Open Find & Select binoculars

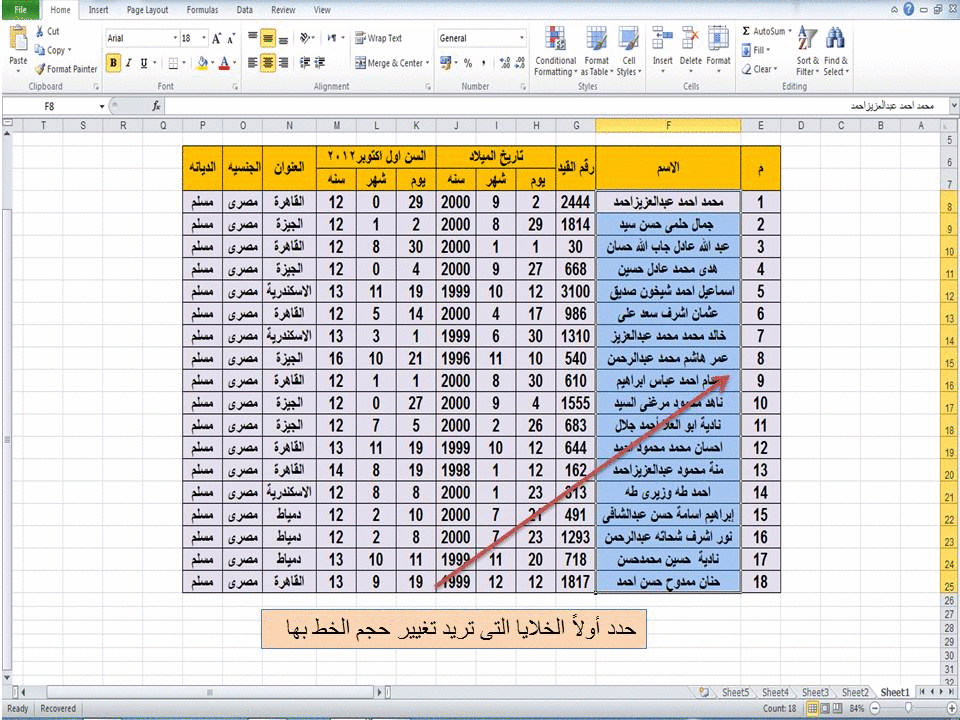point(836,51)
